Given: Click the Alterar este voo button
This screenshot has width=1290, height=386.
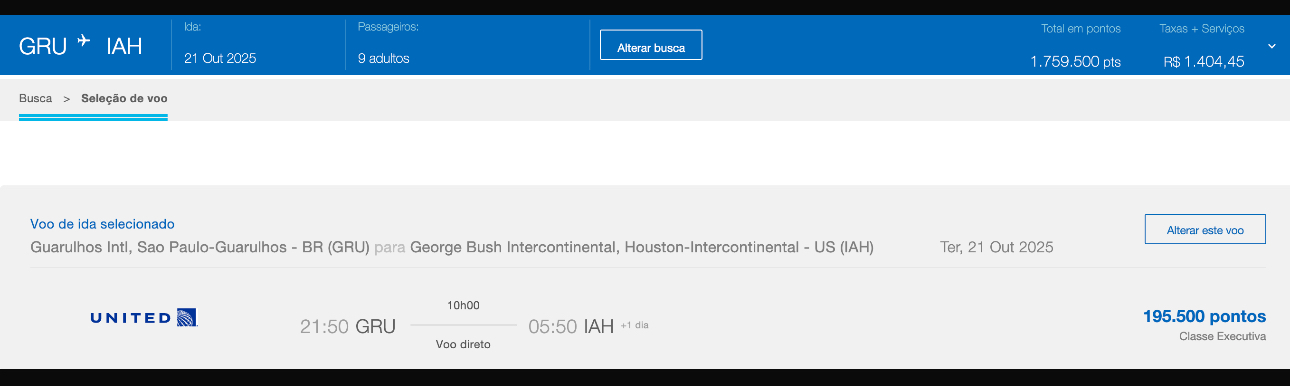Looking at the screenshot, I should pos(1205,229).
